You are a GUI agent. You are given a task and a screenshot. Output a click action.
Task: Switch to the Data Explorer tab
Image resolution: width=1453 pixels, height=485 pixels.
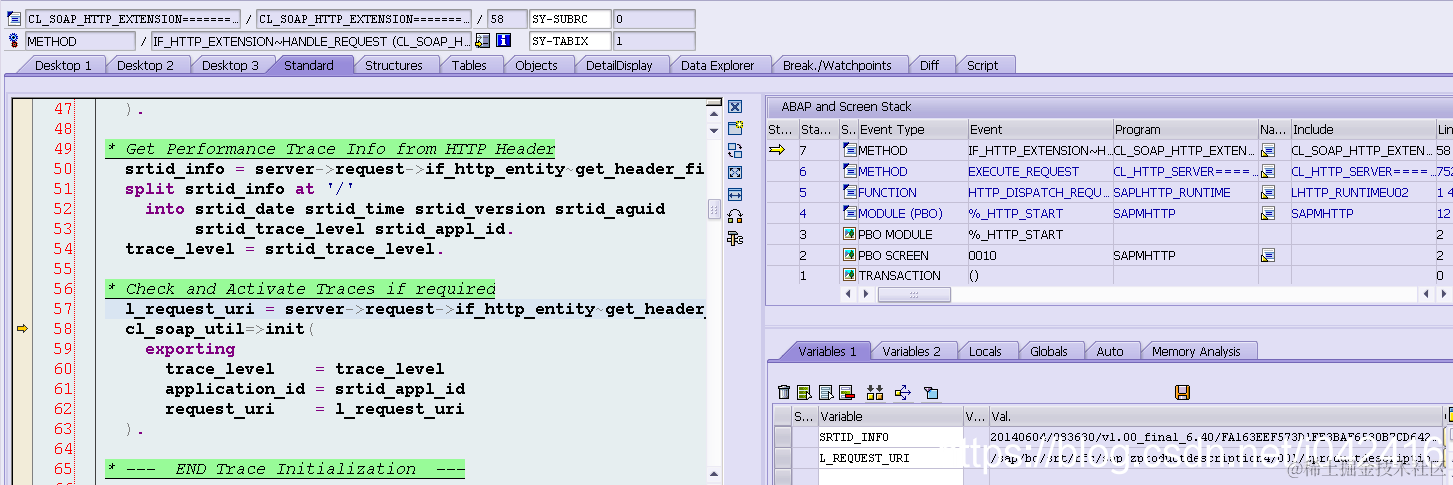[718, 65]
